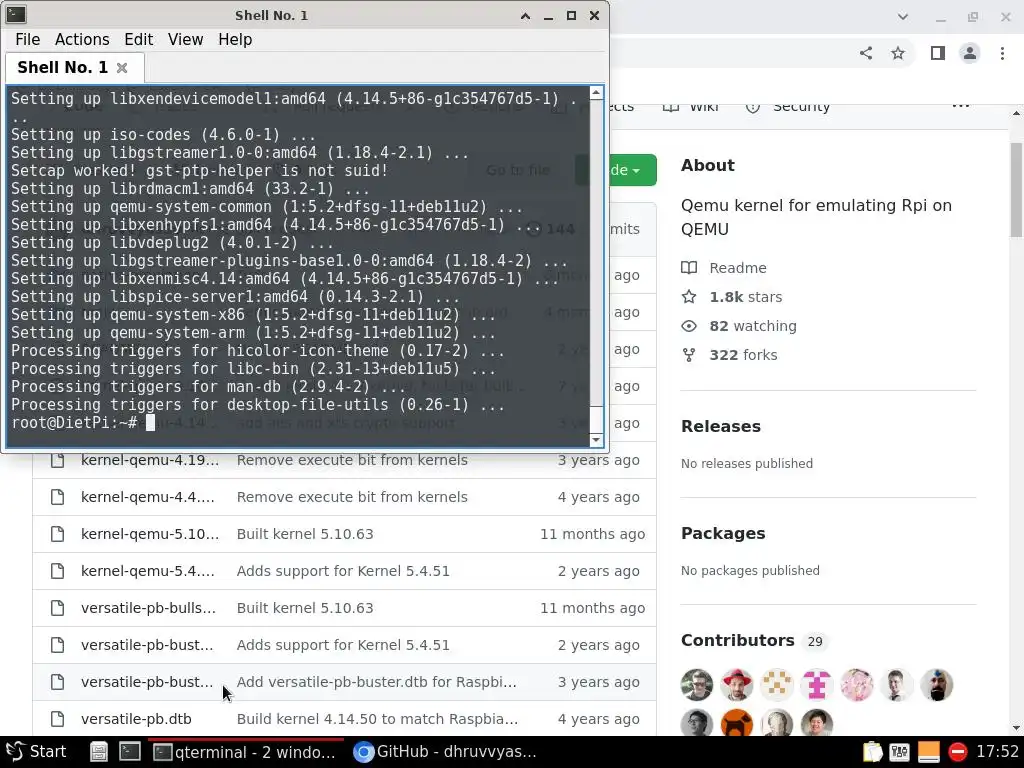Click the terminal window icon in title bar

coord(16,14)
